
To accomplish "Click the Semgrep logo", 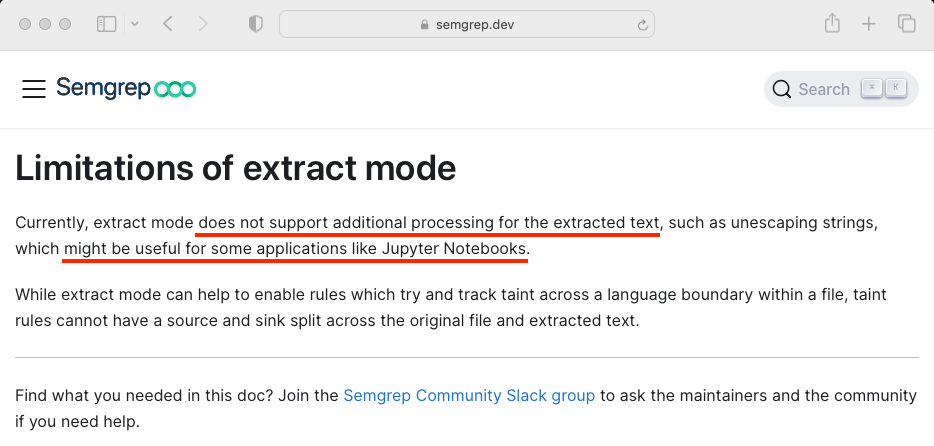I will [126, 89].
